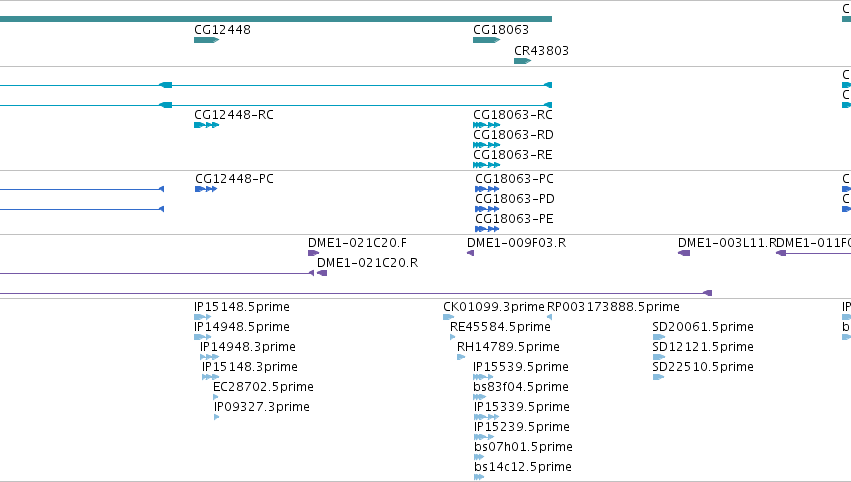Select the long teal gene span bar
This screenshot has height=482, width=851.
(x=276, y=19)
